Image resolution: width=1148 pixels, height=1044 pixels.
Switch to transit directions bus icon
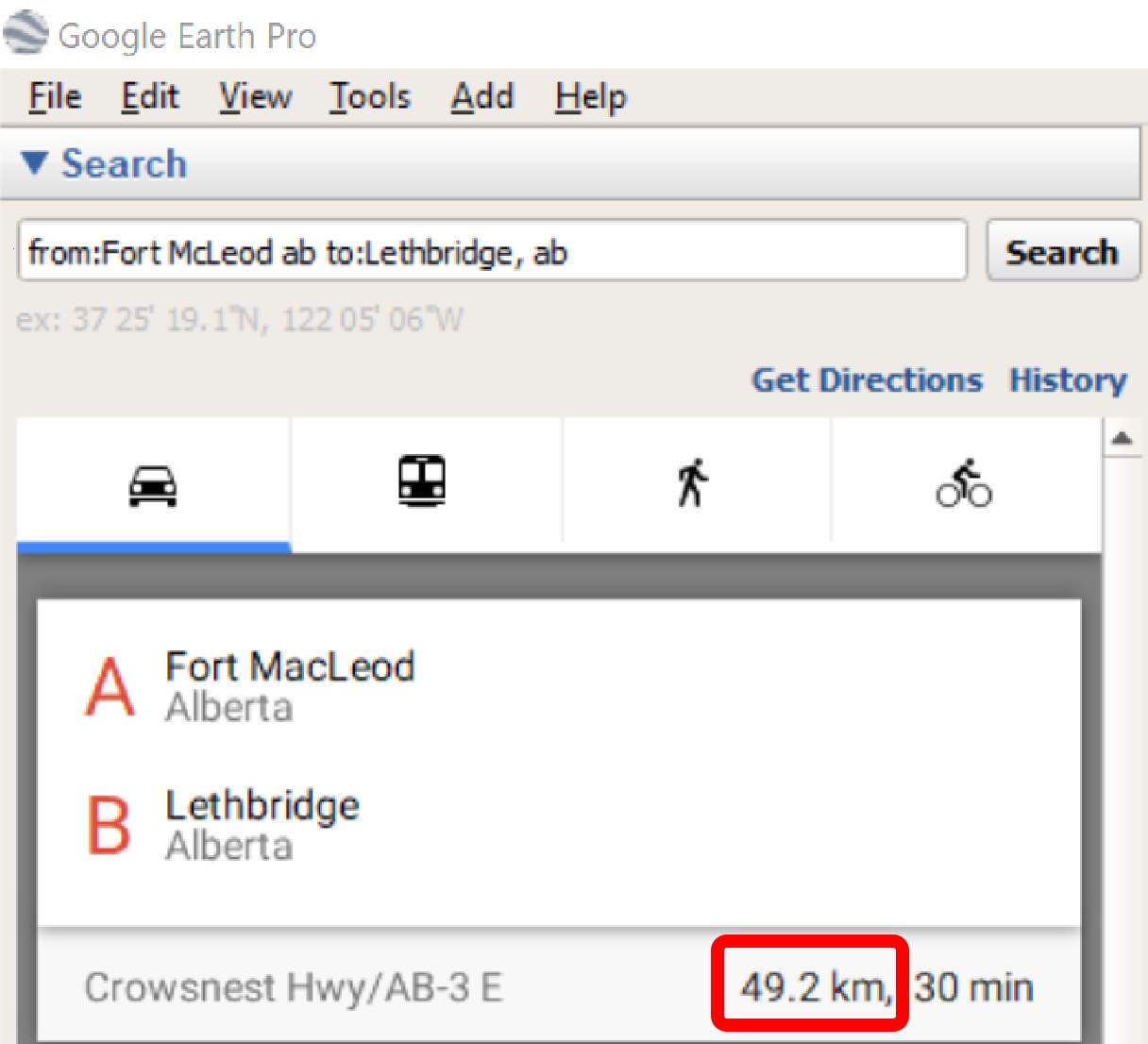[422, 481]
